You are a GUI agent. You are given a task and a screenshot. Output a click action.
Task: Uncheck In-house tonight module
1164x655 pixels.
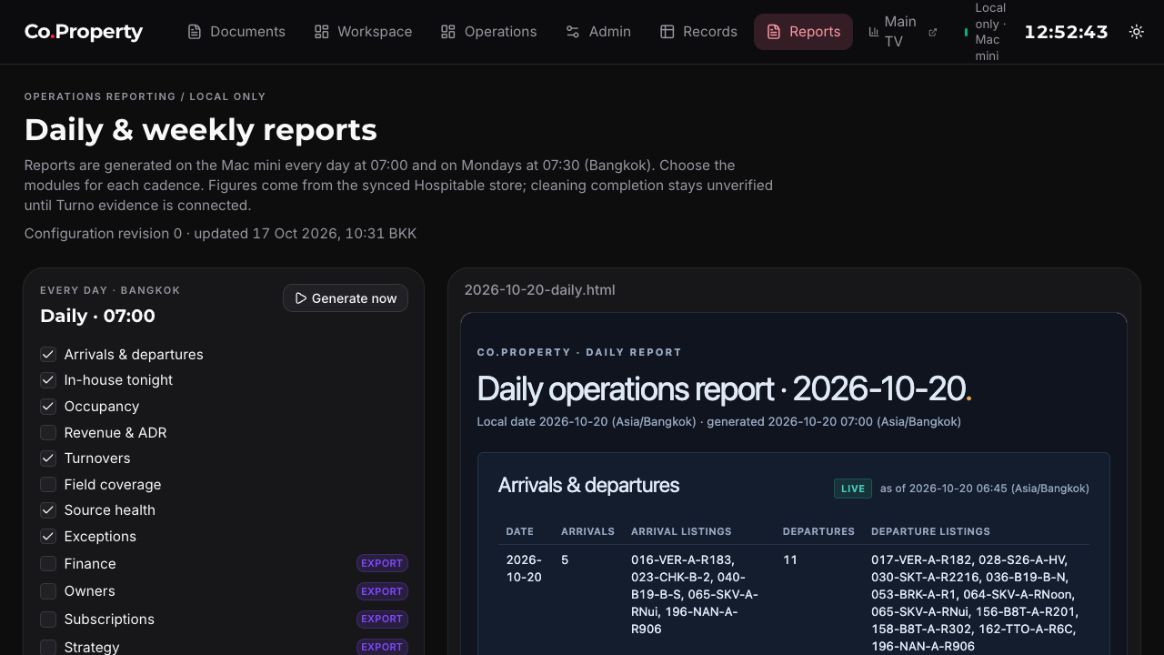click(48, 380)
